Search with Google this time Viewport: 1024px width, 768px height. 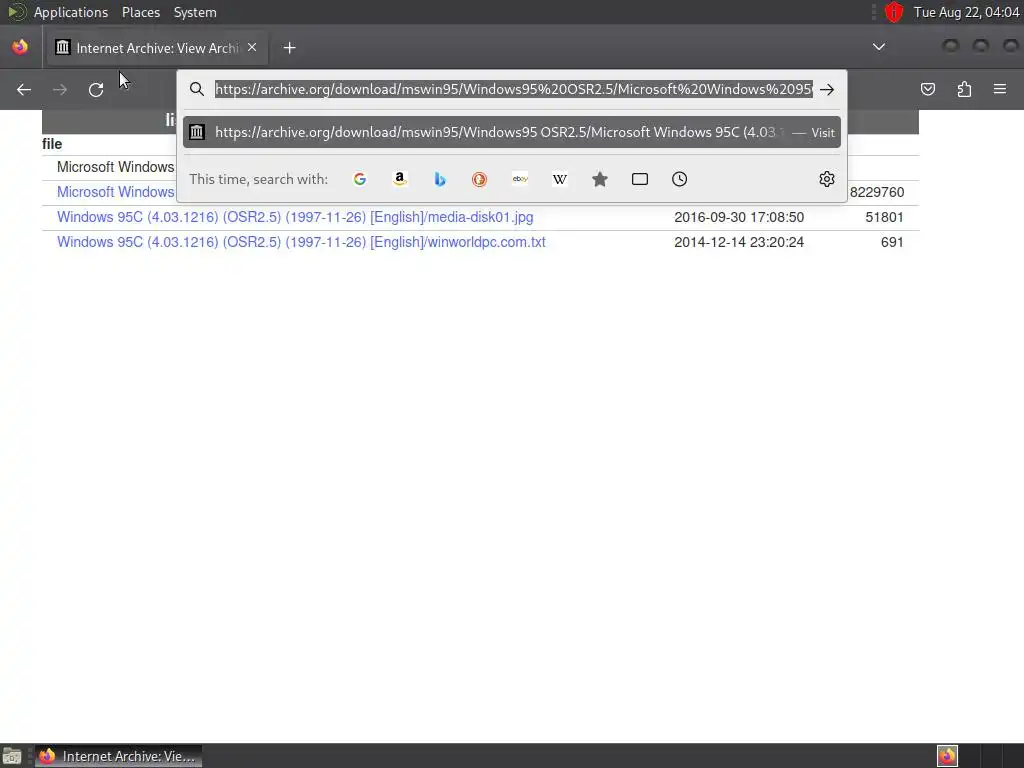point(360,179)
